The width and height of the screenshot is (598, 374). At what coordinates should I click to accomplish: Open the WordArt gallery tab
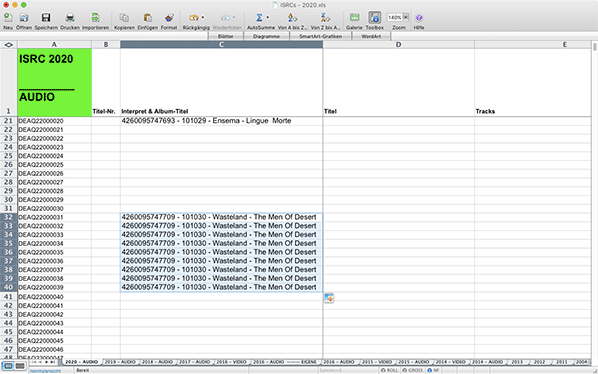point(371,36)
